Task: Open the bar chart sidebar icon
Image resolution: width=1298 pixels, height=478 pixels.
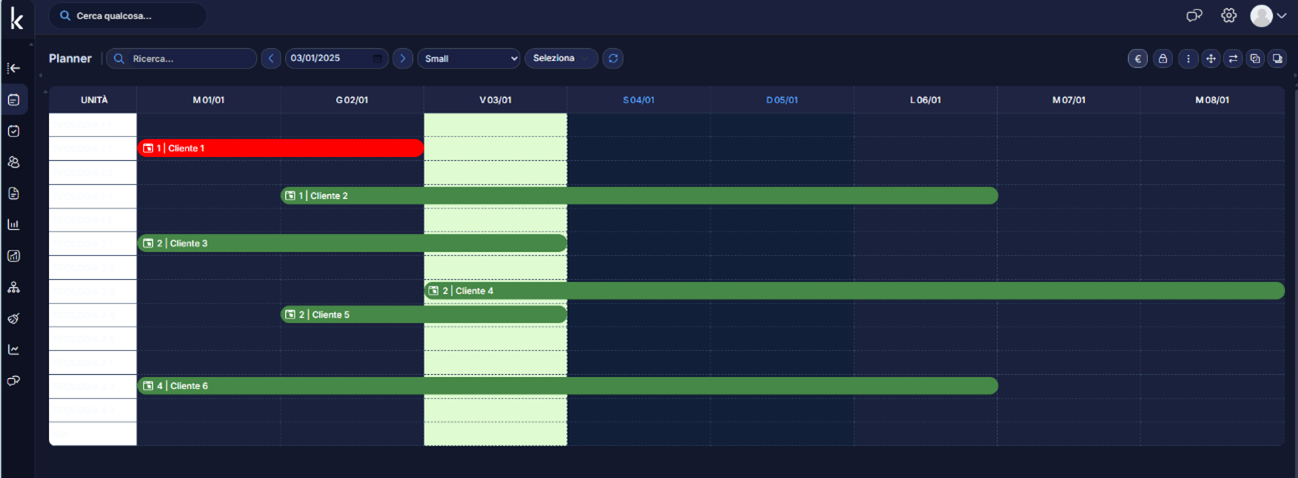Action: point(14,224)
